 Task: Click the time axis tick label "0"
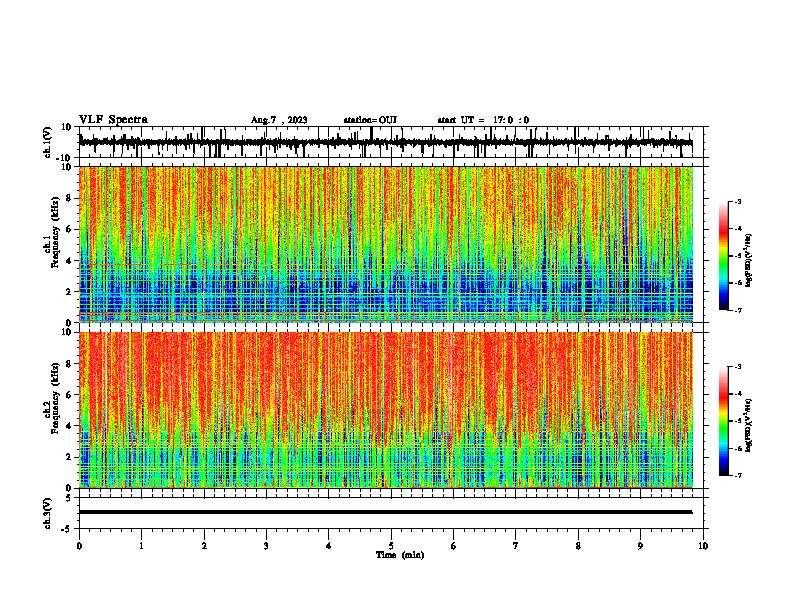79,546
